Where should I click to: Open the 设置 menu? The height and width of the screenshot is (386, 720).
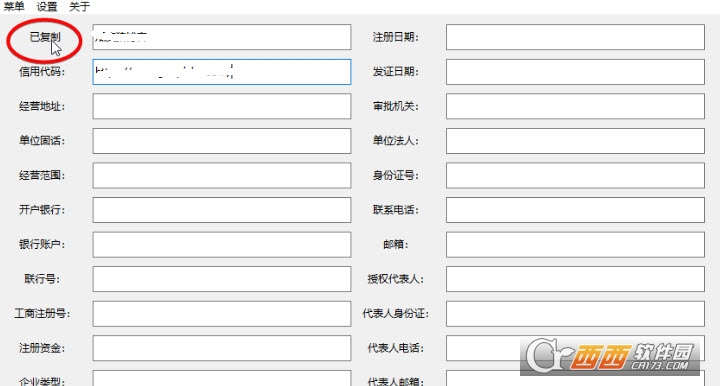click(47, 6)
